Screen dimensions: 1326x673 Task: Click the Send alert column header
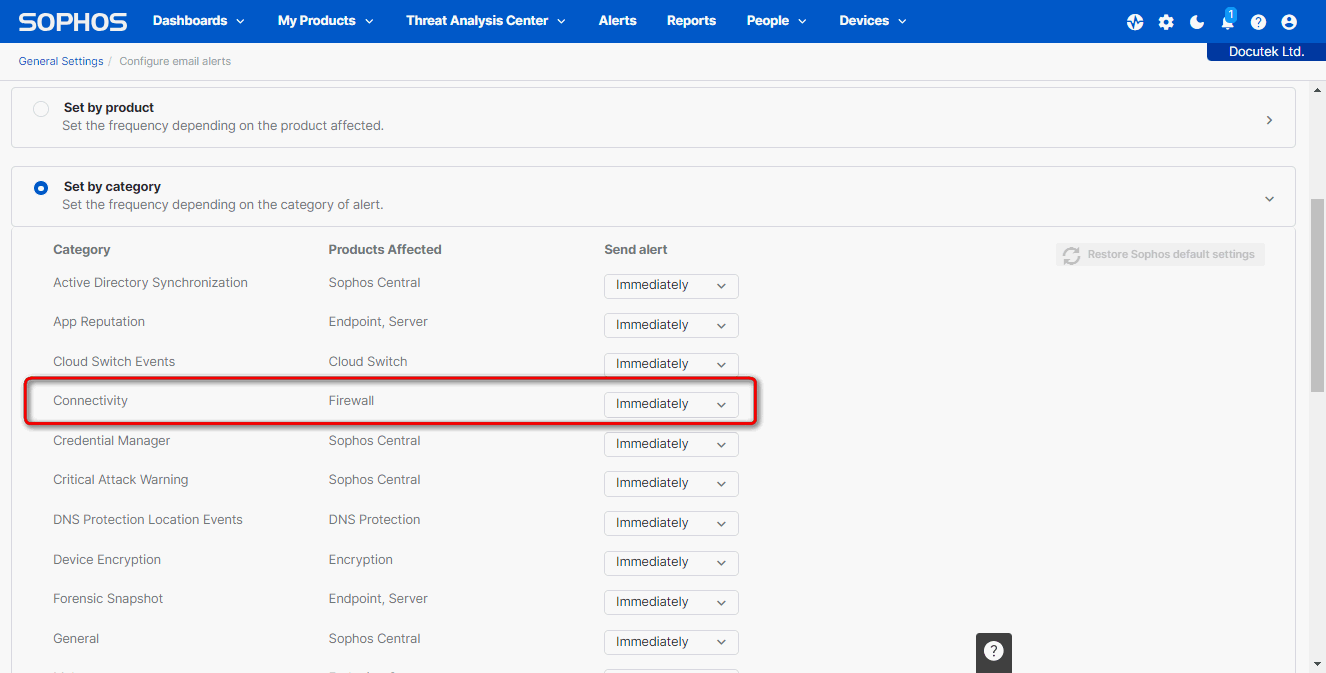[636, 250]
